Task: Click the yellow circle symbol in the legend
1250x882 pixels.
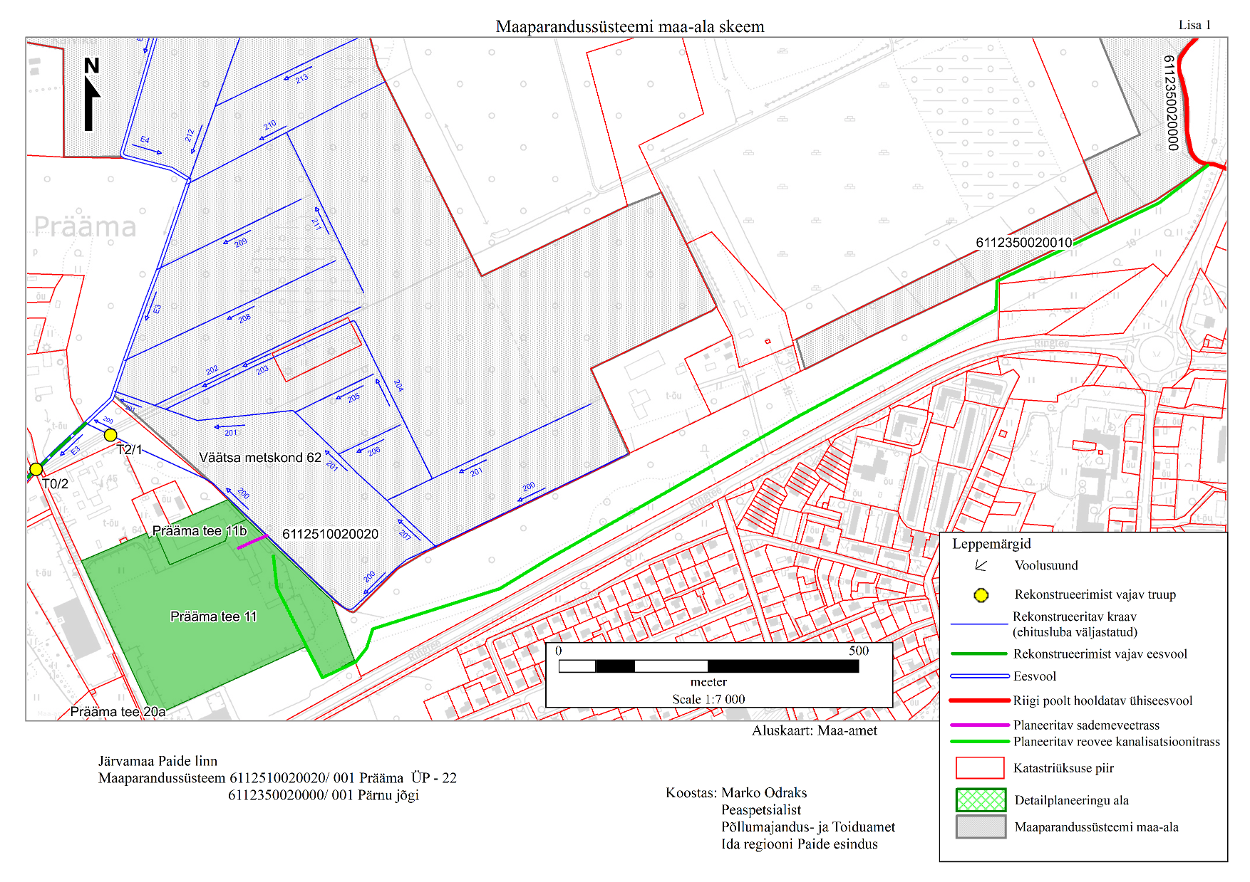Action: [981, 594]
